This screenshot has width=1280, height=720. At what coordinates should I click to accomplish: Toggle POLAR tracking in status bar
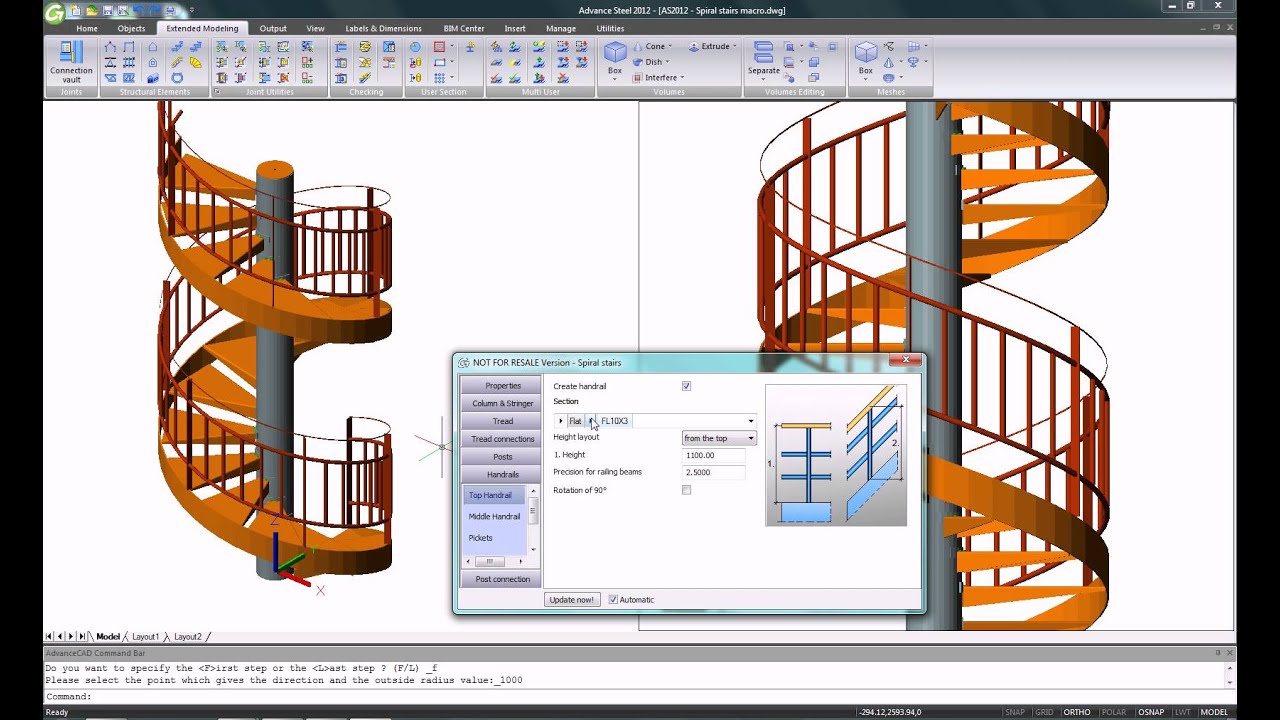click(x=1113, y=712)
